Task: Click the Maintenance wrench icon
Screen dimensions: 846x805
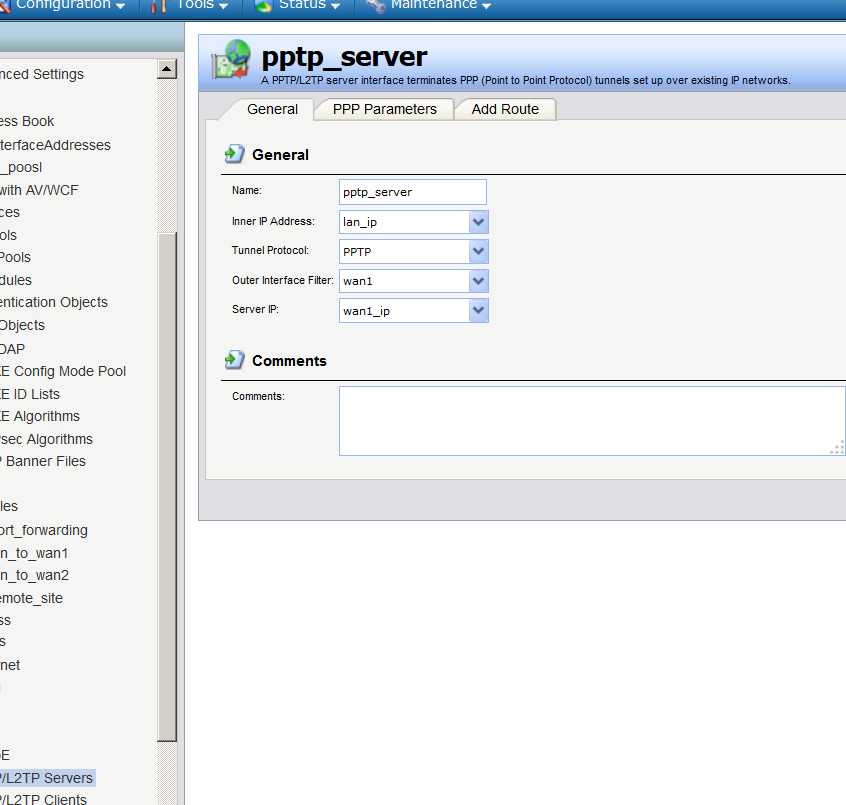Action: (376, 5)
